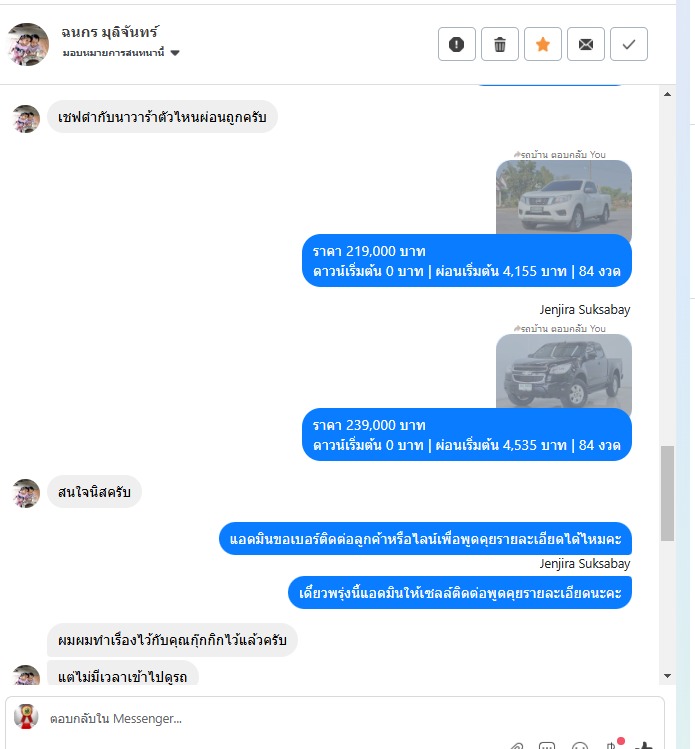Mark conversation done with checkmark button

click(x=629, y=44)
